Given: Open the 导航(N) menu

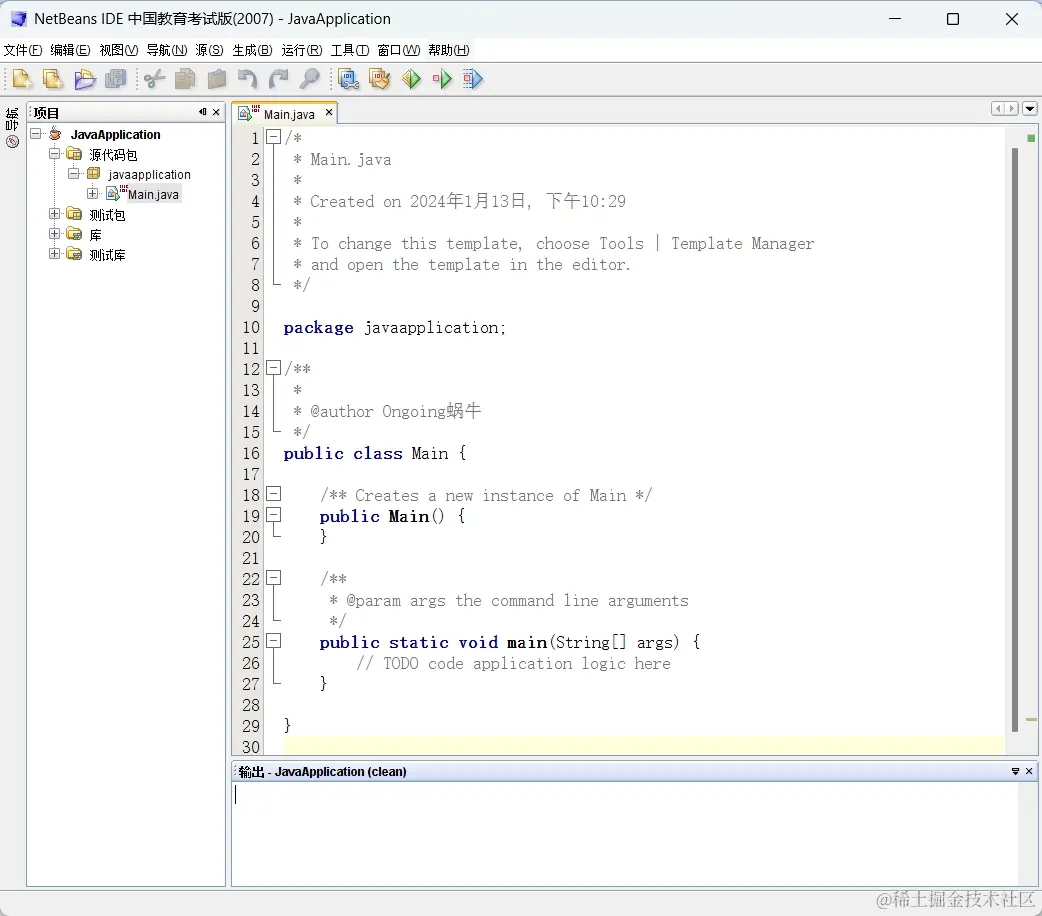Looking at the screenshot, I should point(167,51).
